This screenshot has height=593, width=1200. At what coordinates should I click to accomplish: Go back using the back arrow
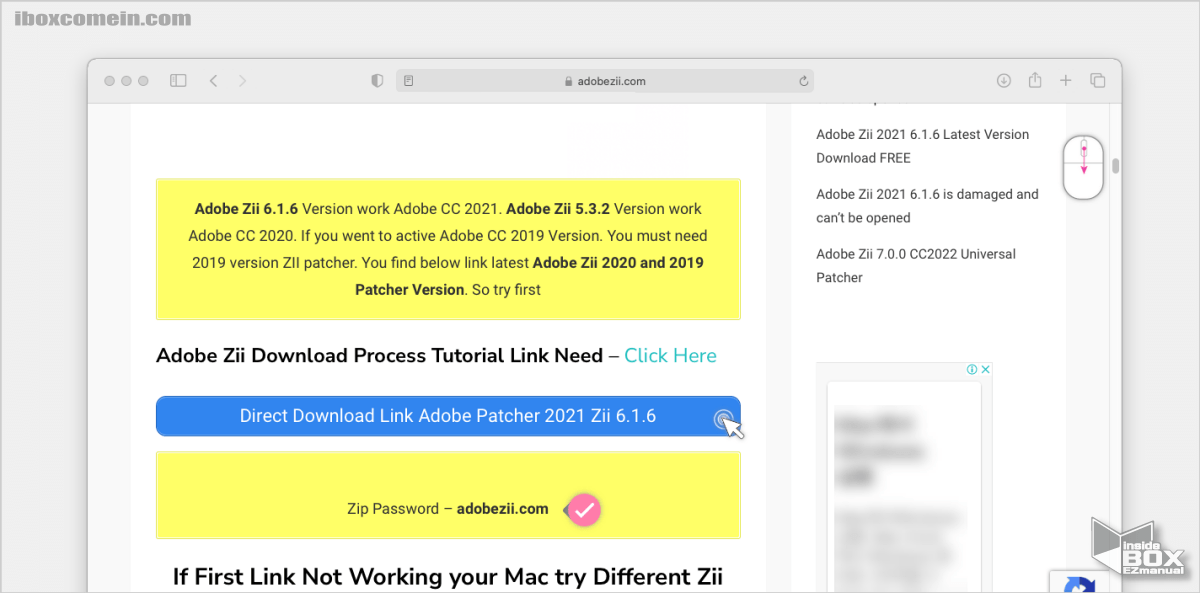click(213, 81)
